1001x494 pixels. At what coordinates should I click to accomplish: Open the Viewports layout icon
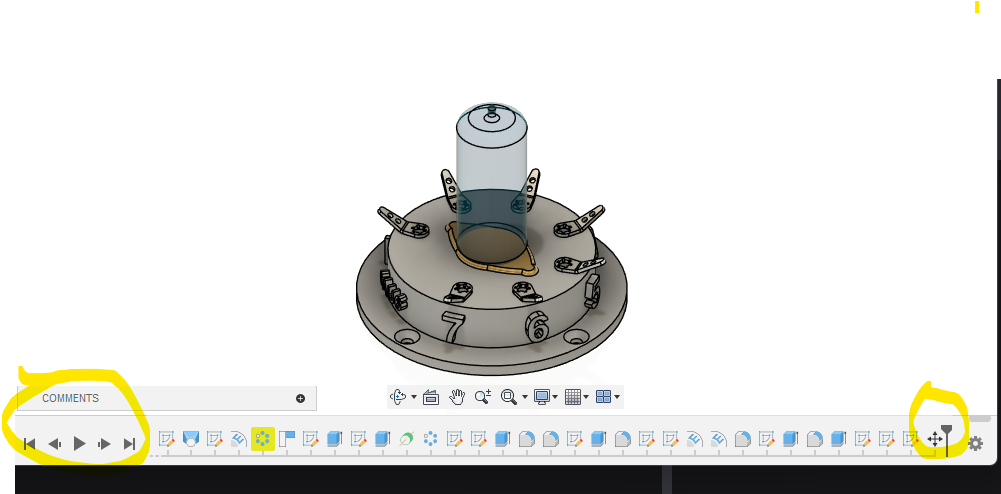coord(603,397)
